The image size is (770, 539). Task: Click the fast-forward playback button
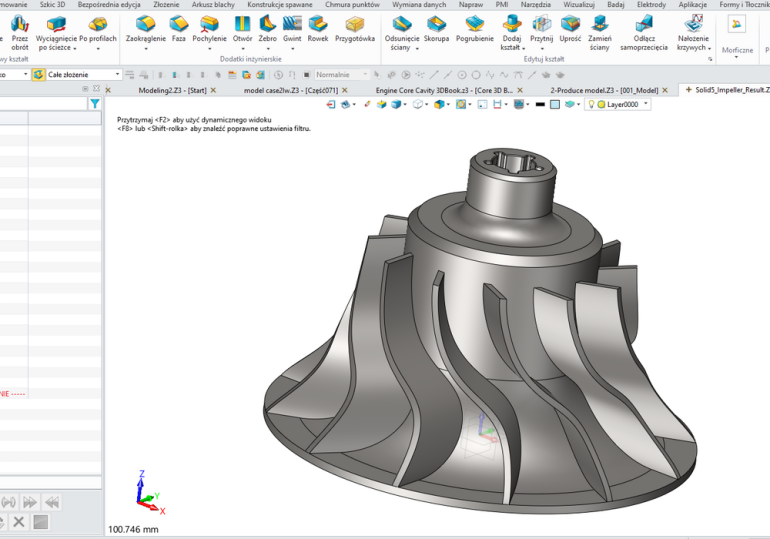[x=31, y=502]
